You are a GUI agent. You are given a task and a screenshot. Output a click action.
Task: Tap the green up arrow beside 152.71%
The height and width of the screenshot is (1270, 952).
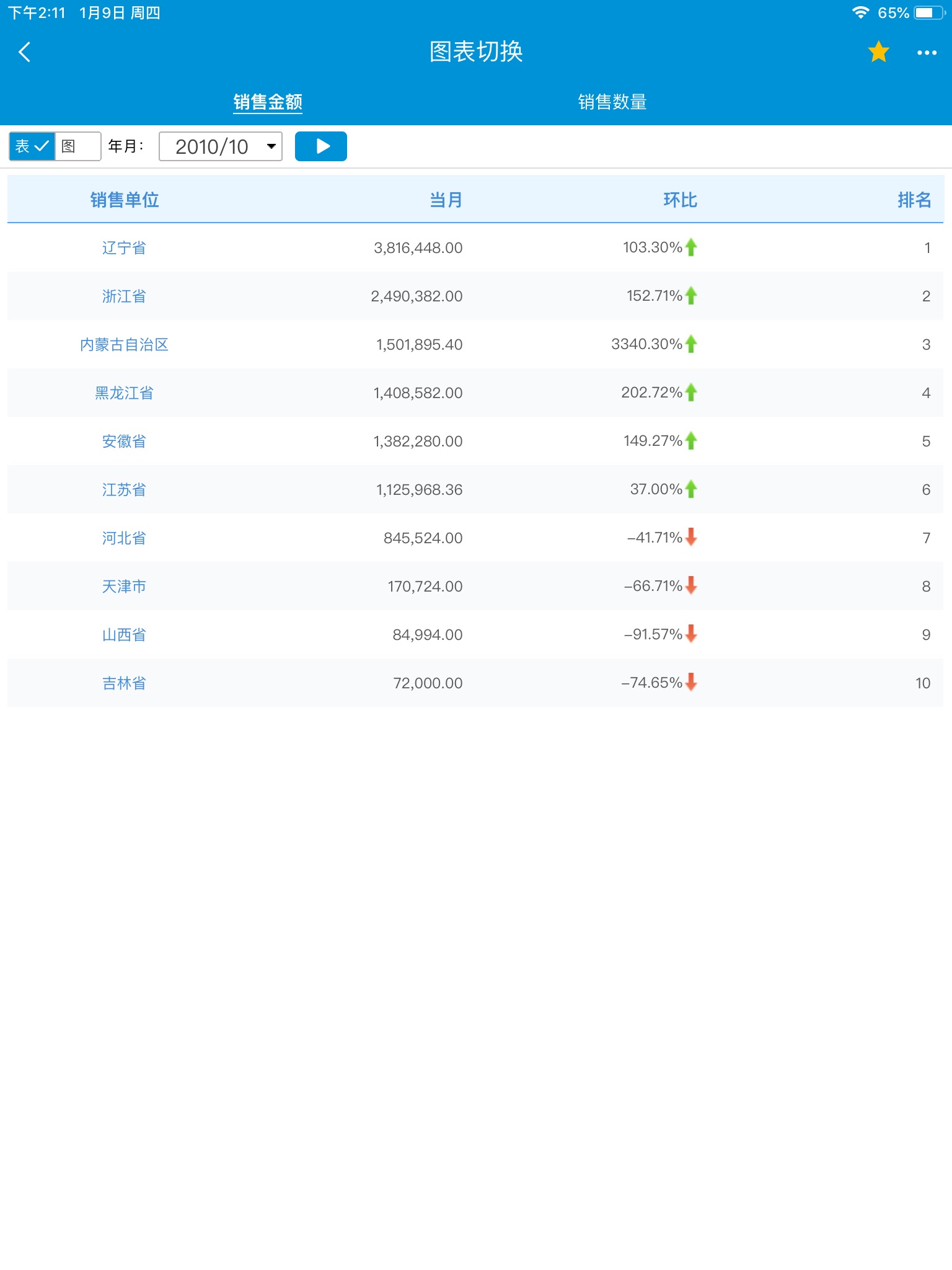pos(691,296)
